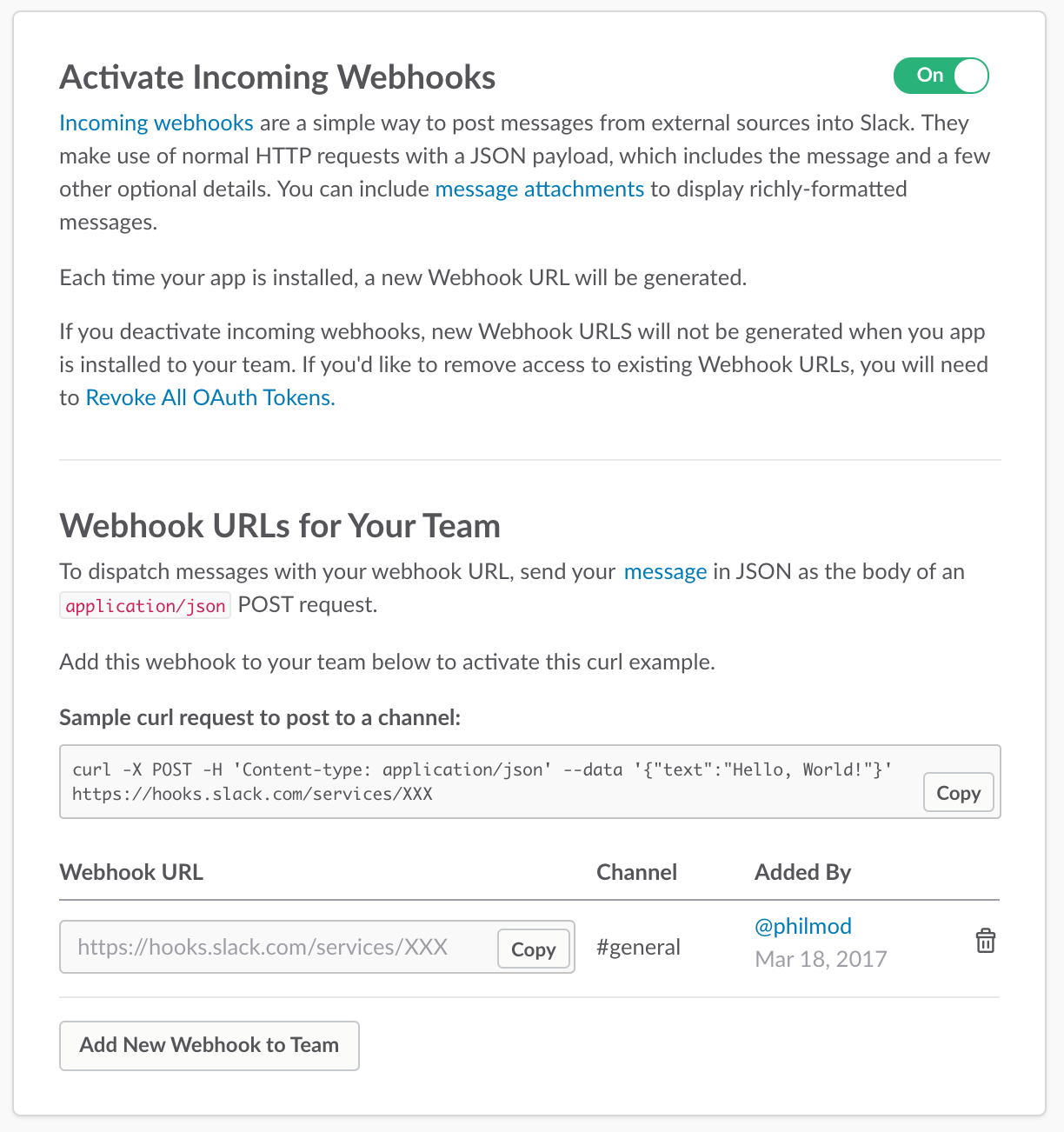This screenshot has height=1132, width=1064.
Task: Turn off the Activate Incoming Webhooks switch
Action: pyautogui.click(x=941, y=76)
